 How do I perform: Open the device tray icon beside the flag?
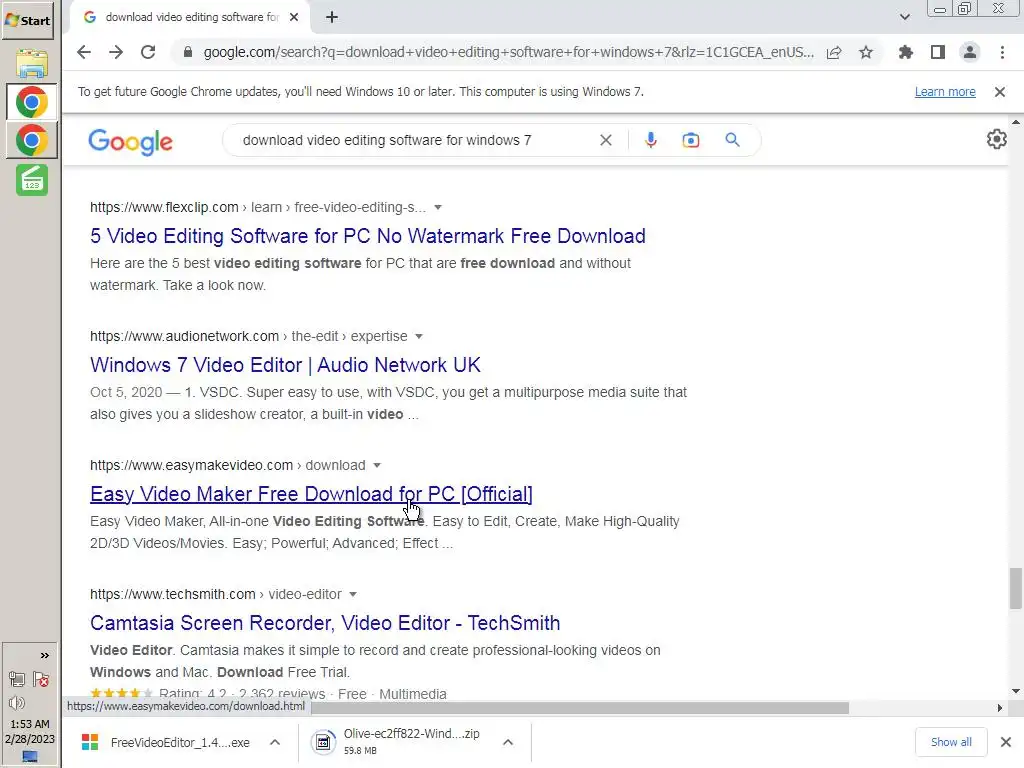[17, 679]
